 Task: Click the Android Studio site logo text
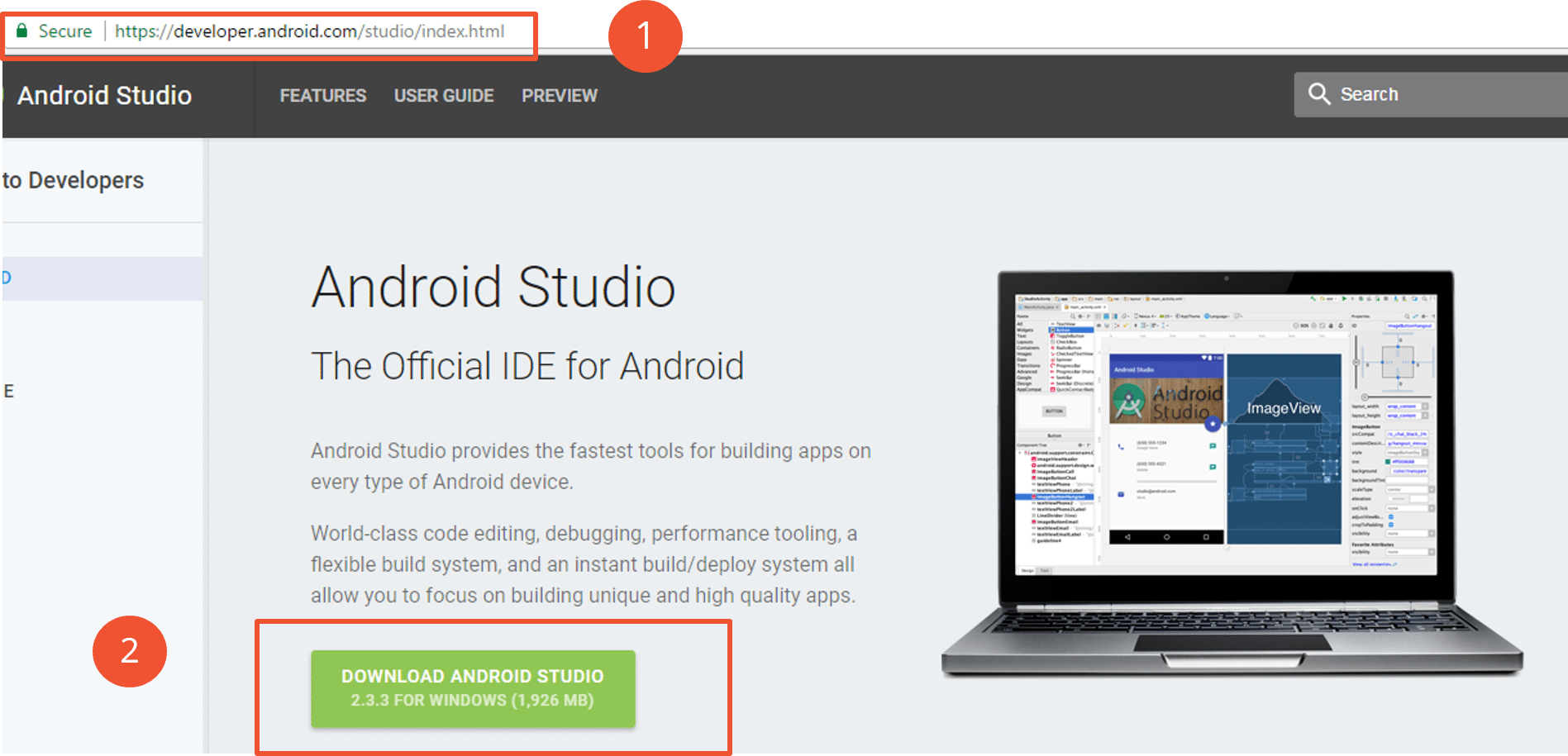[x=104, y=96]
